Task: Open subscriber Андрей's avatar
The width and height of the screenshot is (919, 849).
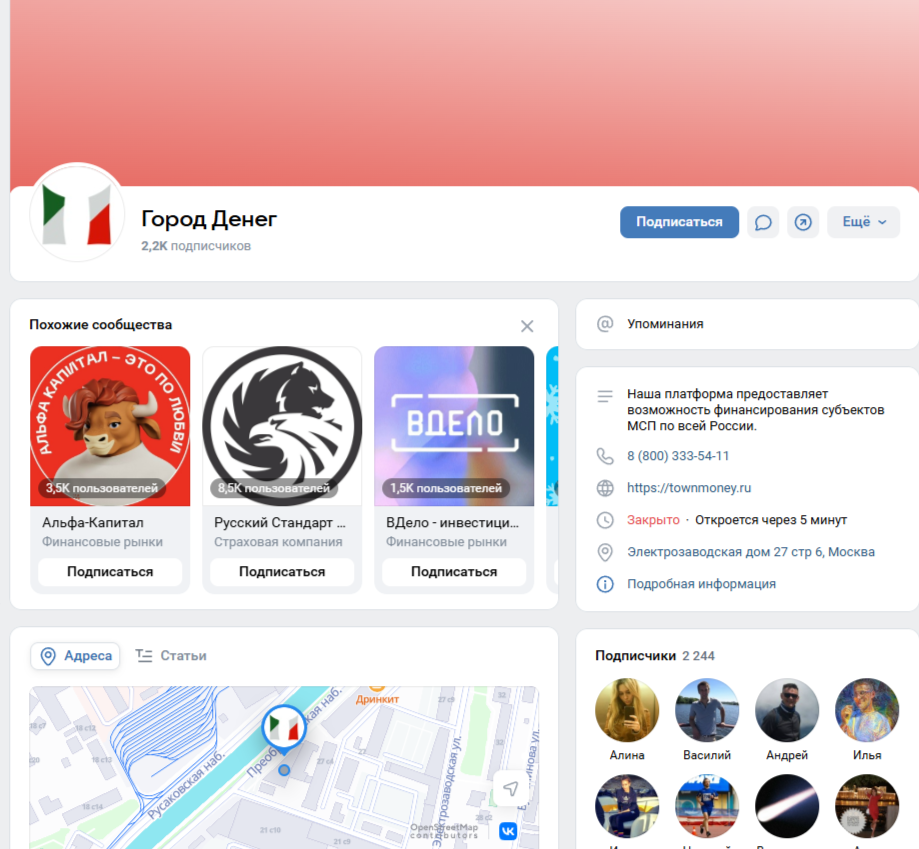Action: click(x=787, y=710)
